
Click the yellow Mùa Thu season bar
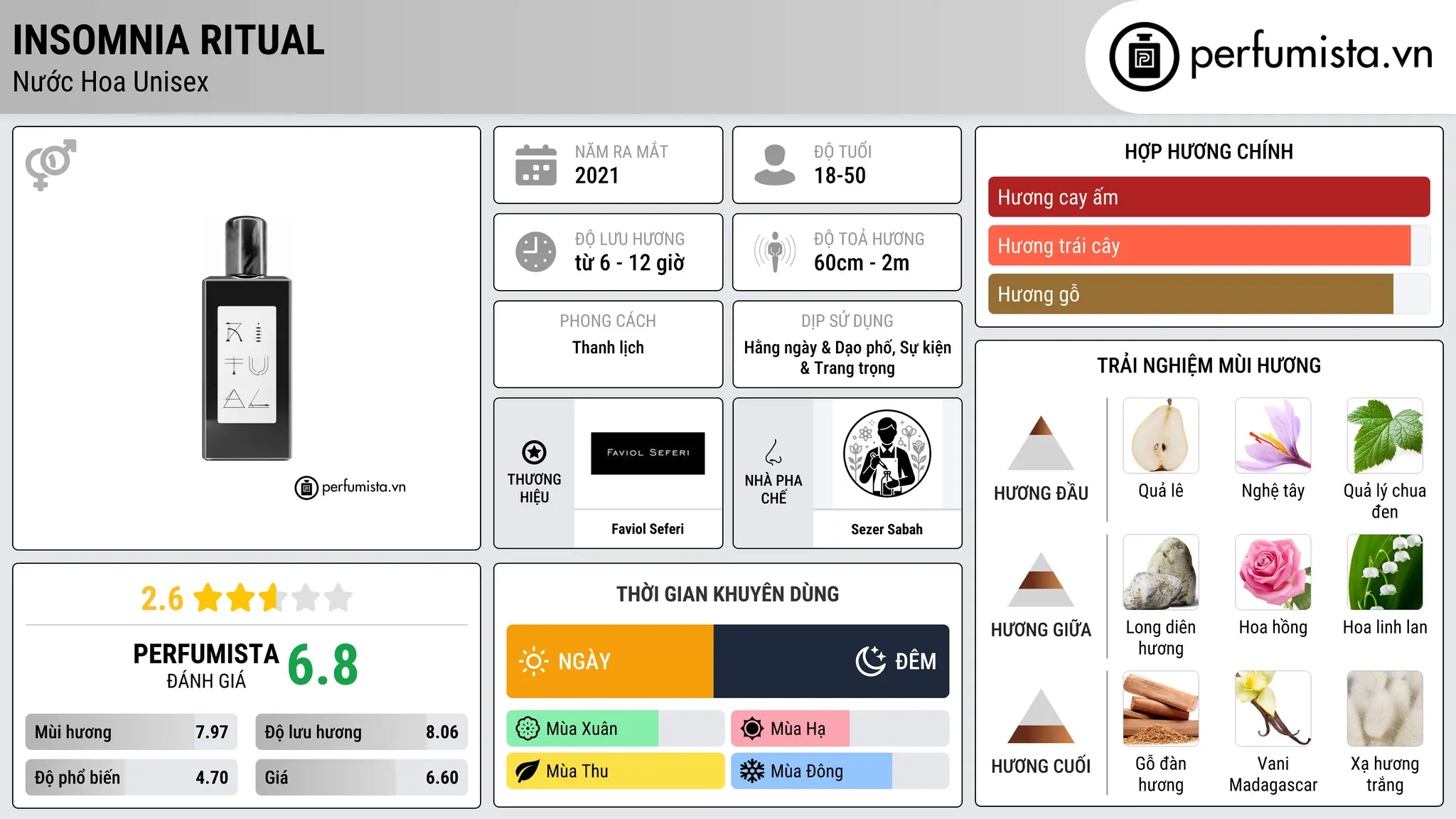coord(616,771)
